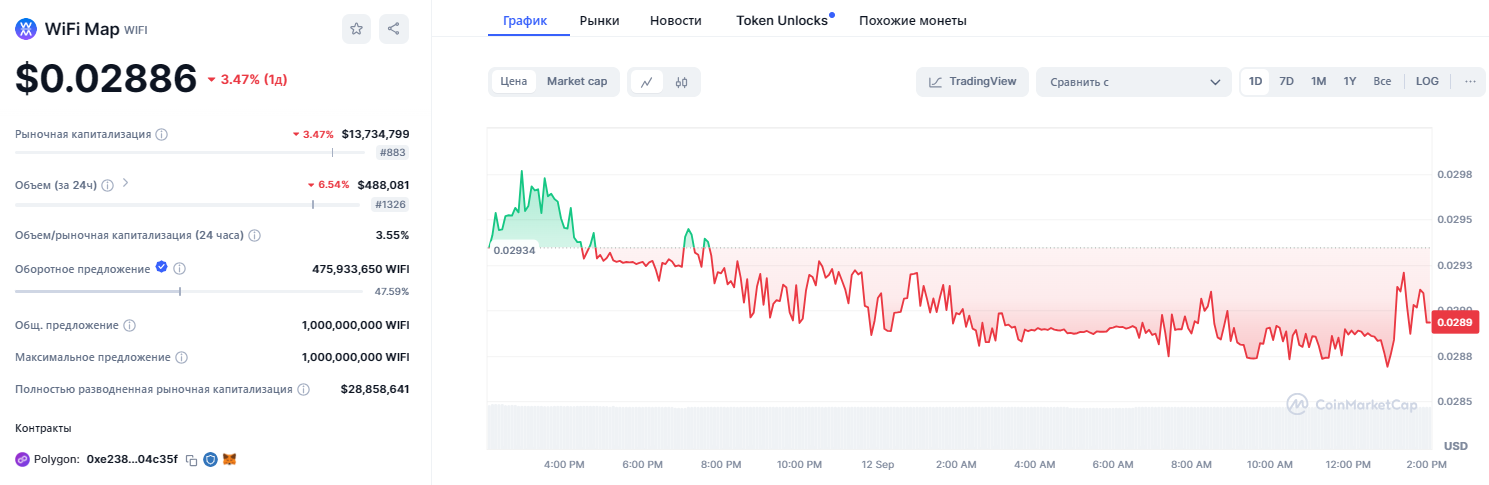Viewport: 1489px width, 485px height.
Task: Click the MetaMask fox icon
Action: tap(229, 459)
